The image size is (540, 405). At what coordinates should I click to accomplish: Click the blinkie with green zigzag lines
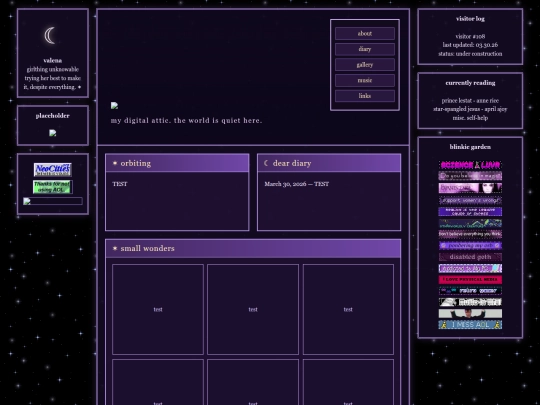pyautogui.click(x=470, y=223)
